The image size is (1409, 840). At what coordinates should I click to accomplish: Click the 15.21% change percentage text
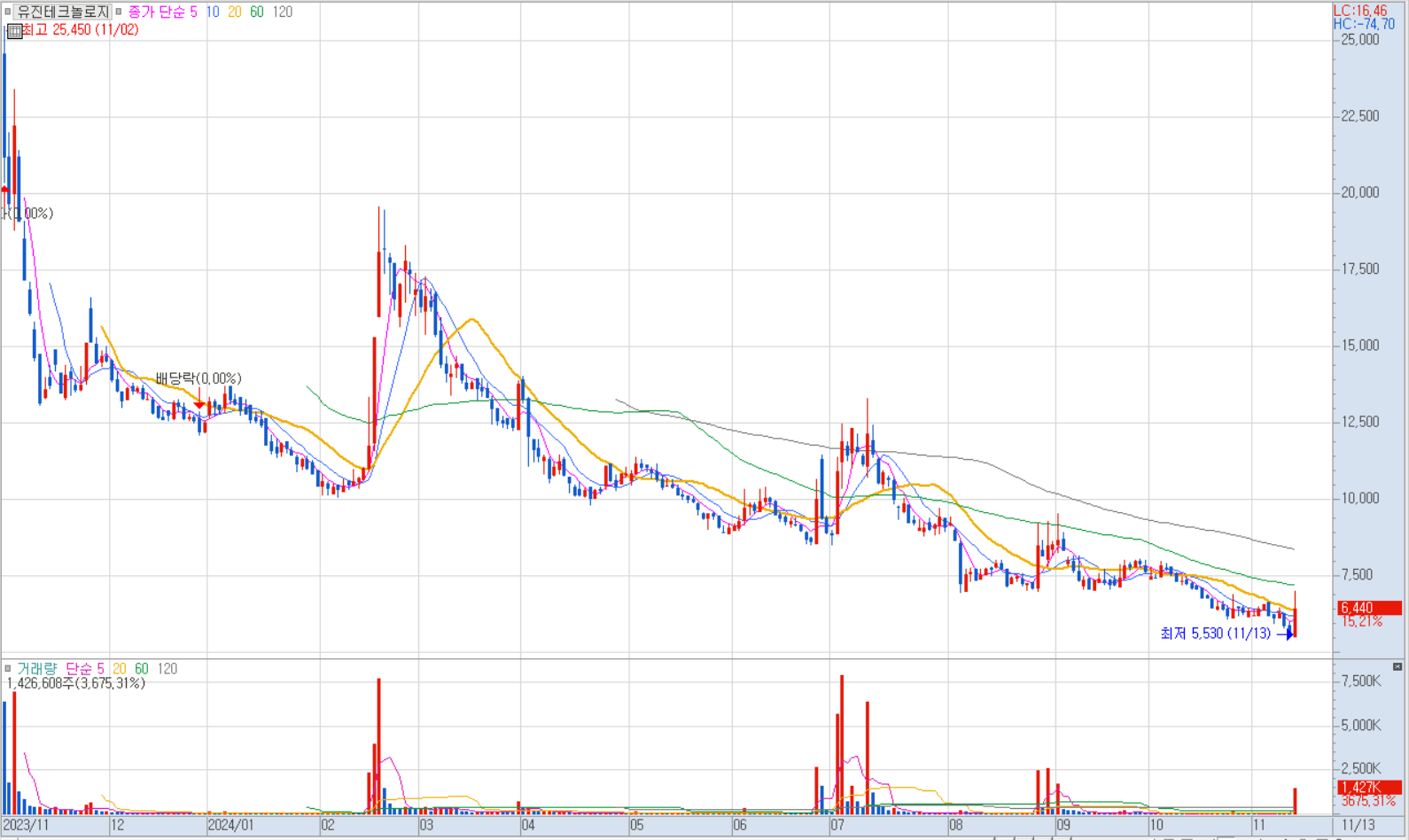pos(1362,621)
